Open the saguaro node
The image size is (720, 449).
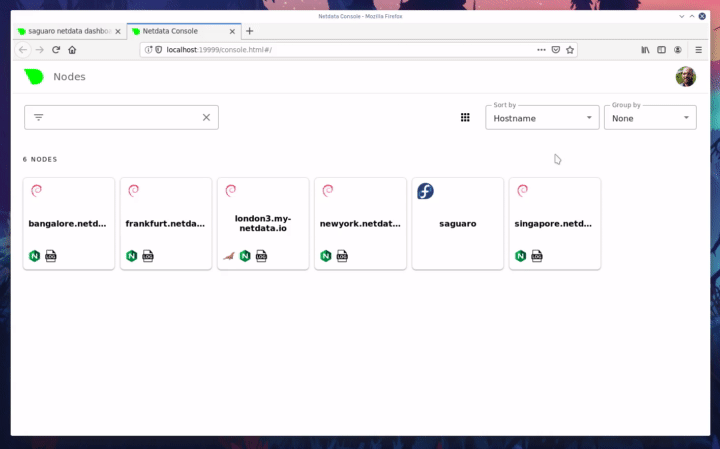tap(458, 224)
